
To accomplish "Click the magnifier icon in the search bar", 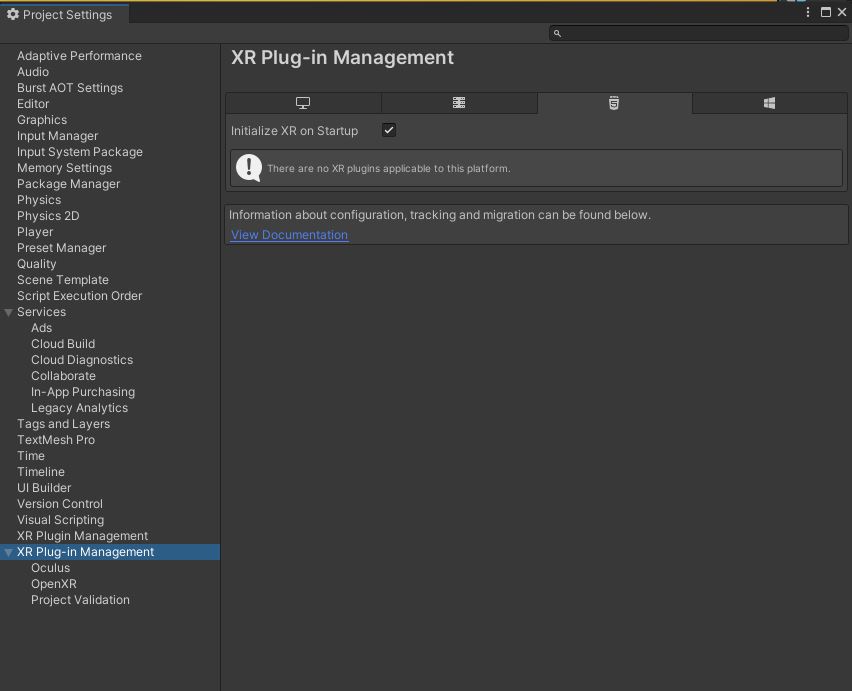I will pyautogui.click(x=557, y=33).
